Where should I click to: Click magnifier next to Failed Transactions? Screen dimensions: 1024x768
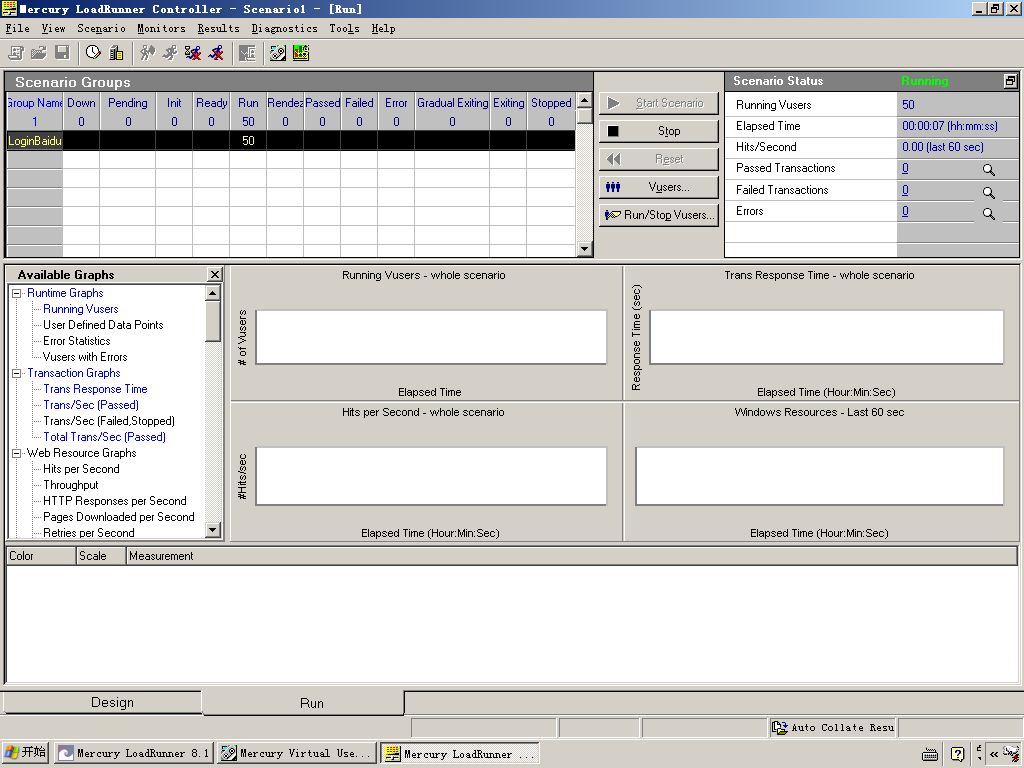tap(989, 192)
